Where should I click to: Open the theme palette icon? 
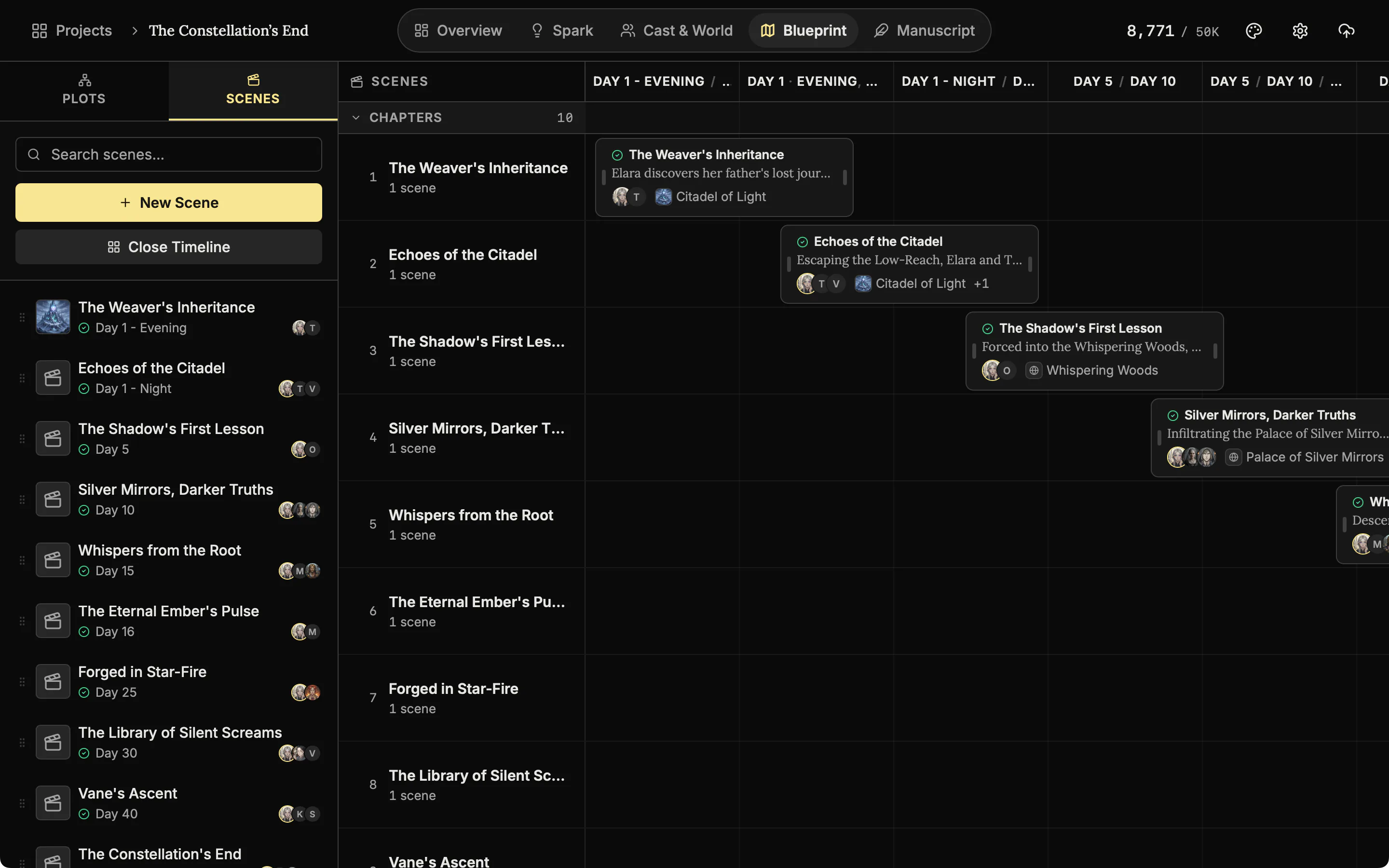1253,30
